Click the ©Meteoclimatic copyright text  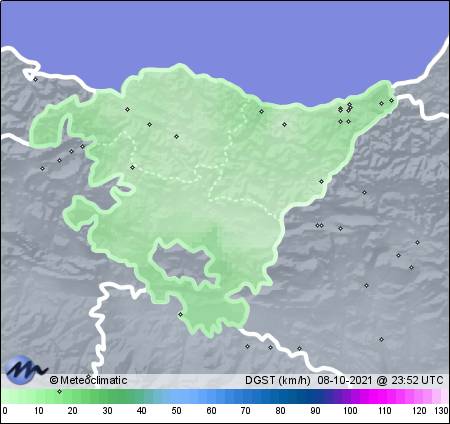tap(88, 380)
